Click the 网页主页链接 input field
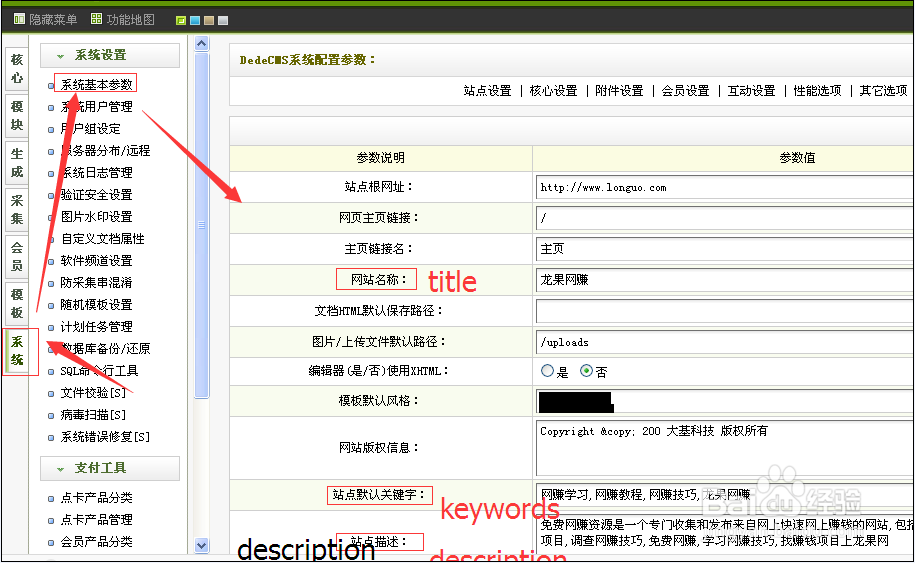Viewport: 915px width, 563px height. tap(725, 218)
